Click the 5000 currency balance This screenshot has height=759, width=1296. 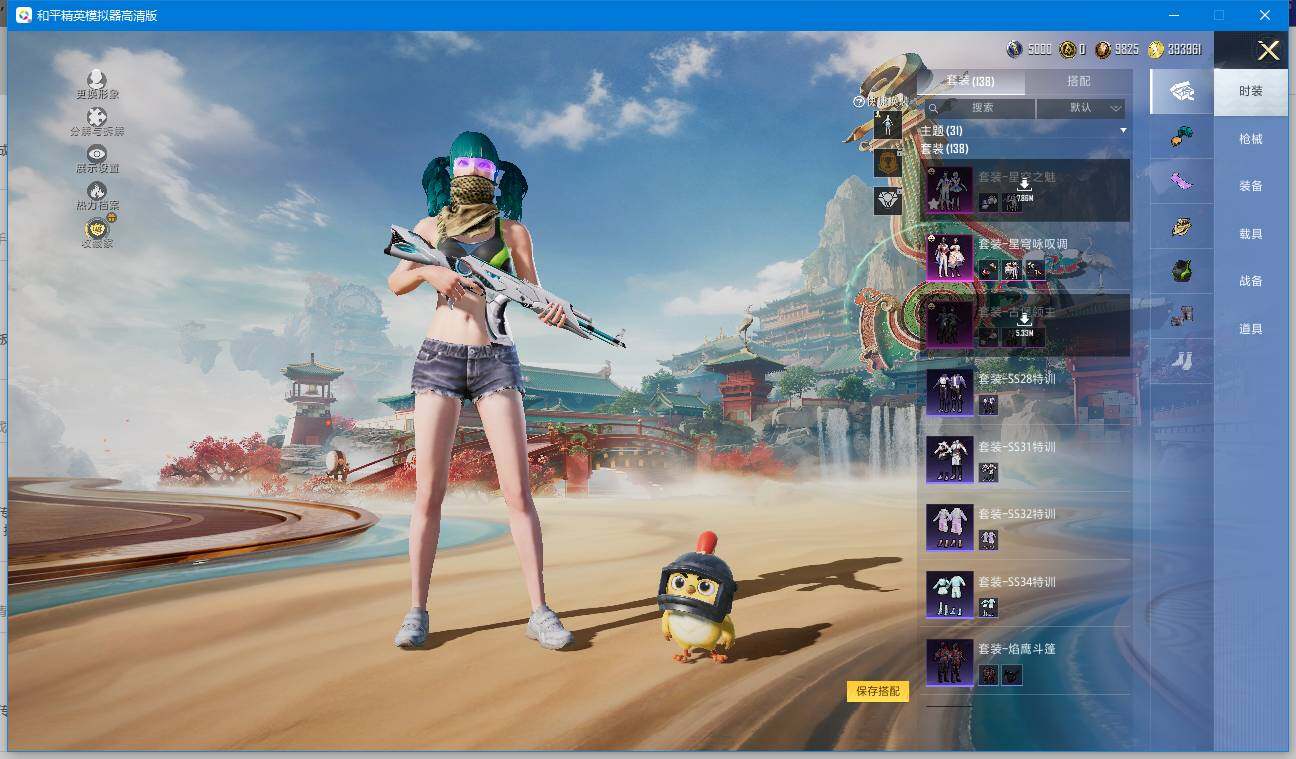[x=1039, y=49]
